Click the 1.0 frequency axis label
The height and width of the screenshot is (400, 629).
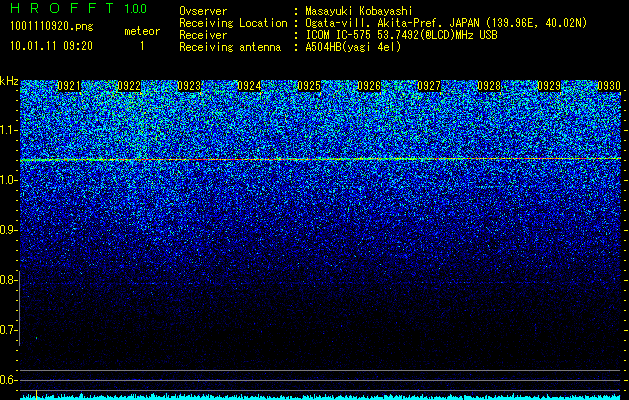coord(8,181)
